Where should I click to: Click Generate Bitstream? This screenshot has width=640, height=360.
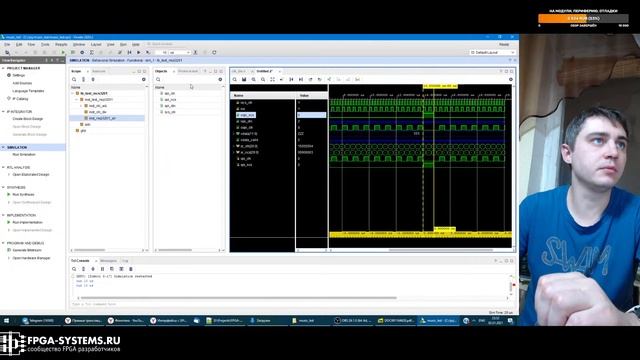point(27,250)
